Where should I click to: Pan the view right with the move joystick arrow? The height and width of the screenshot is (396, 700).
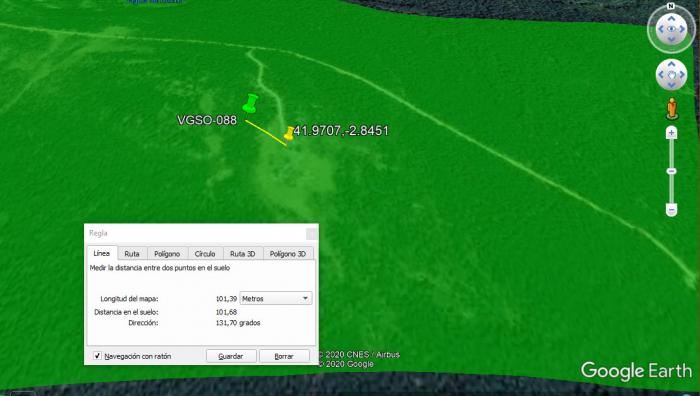(683, 75)
